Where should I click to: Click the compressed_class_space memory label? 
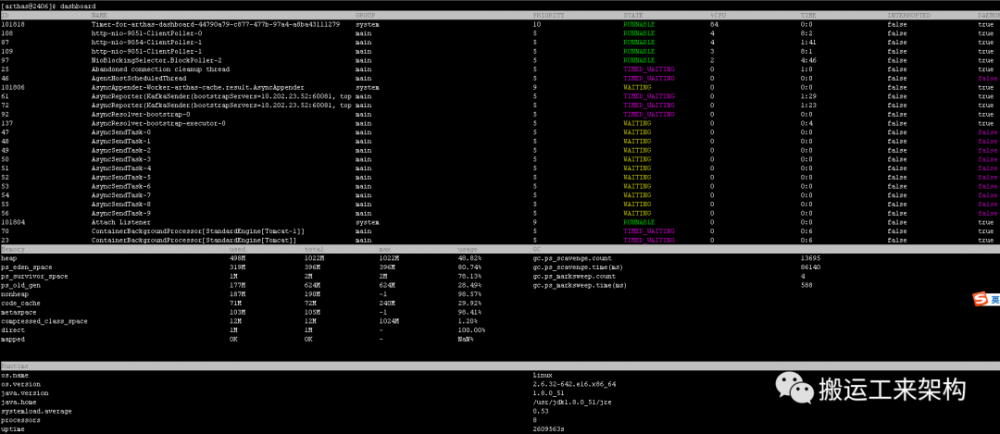pos(45,321)
